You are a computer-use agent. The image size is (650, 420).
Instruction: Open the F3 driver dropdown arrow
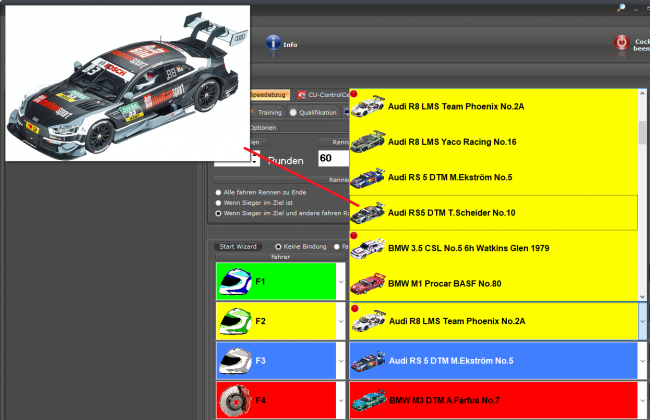coord(341,361)
